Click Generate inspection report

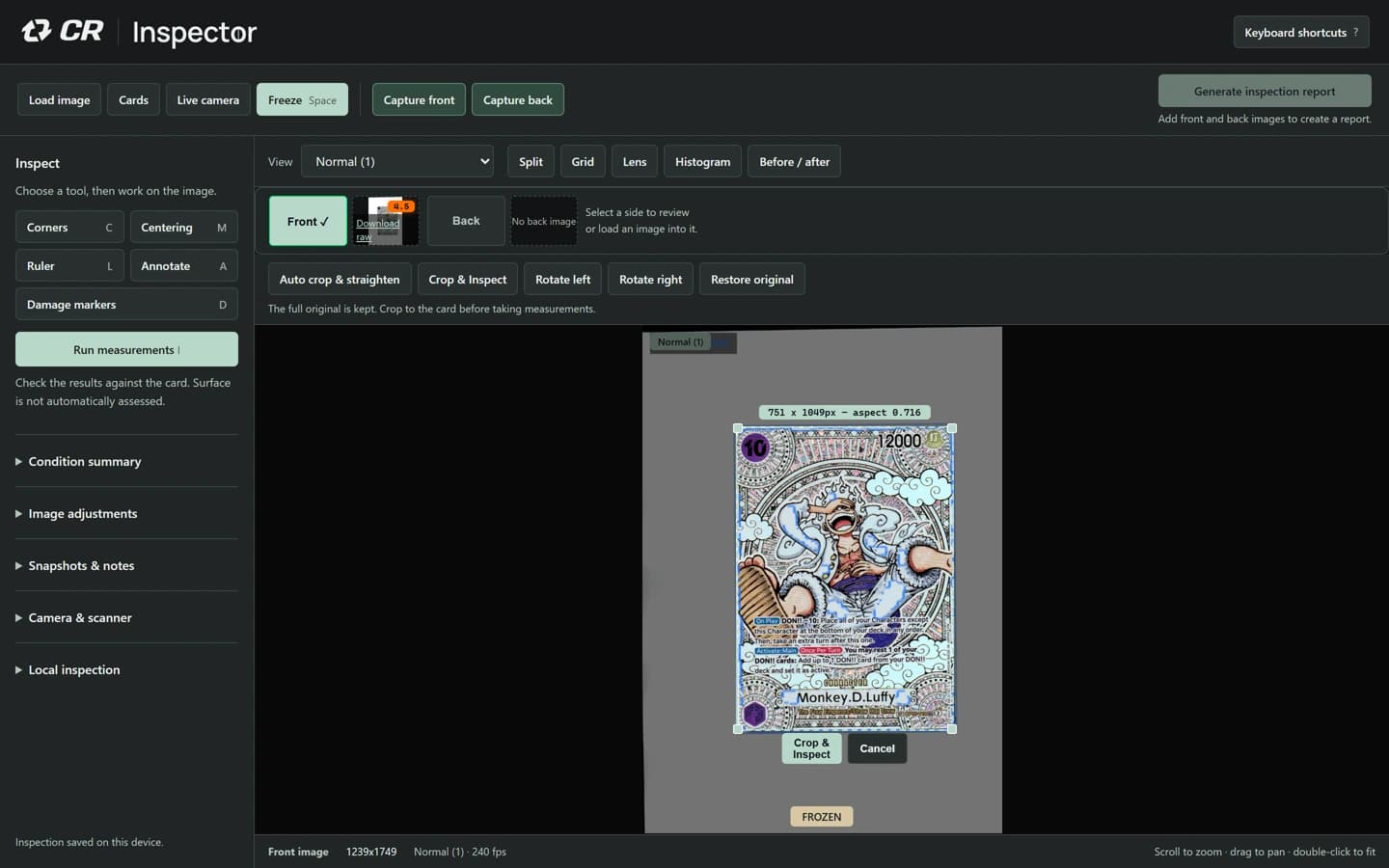tap(1265, 91)
